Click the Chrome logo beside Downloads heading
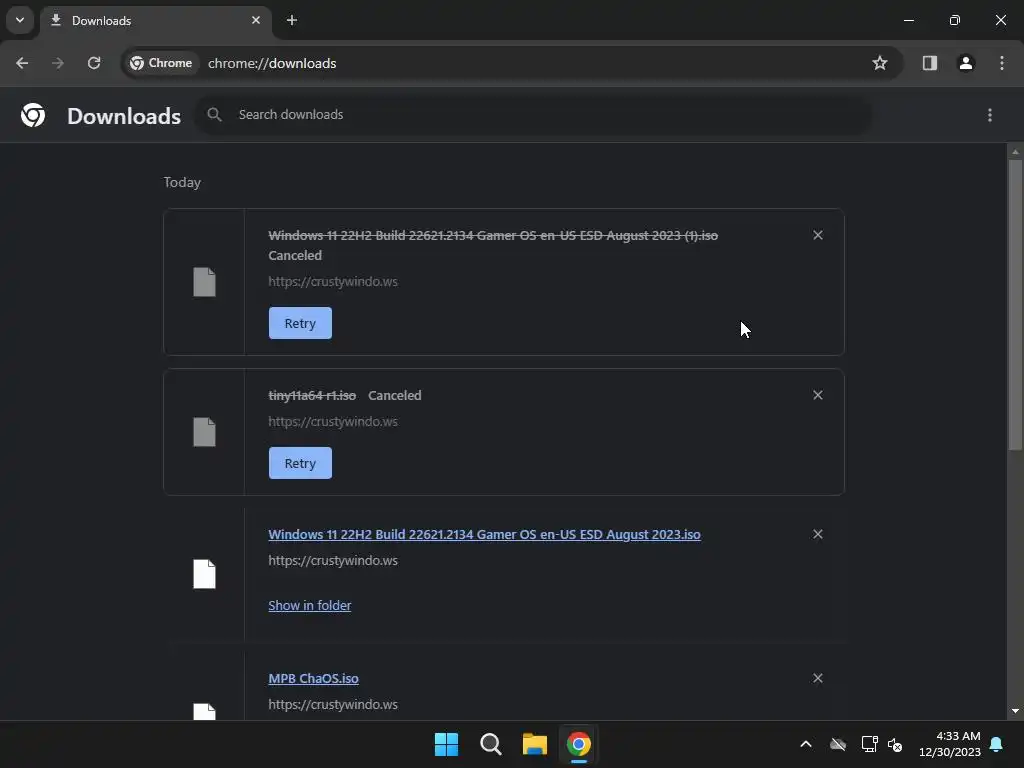The image size is (1024, 768). [33, 115]
